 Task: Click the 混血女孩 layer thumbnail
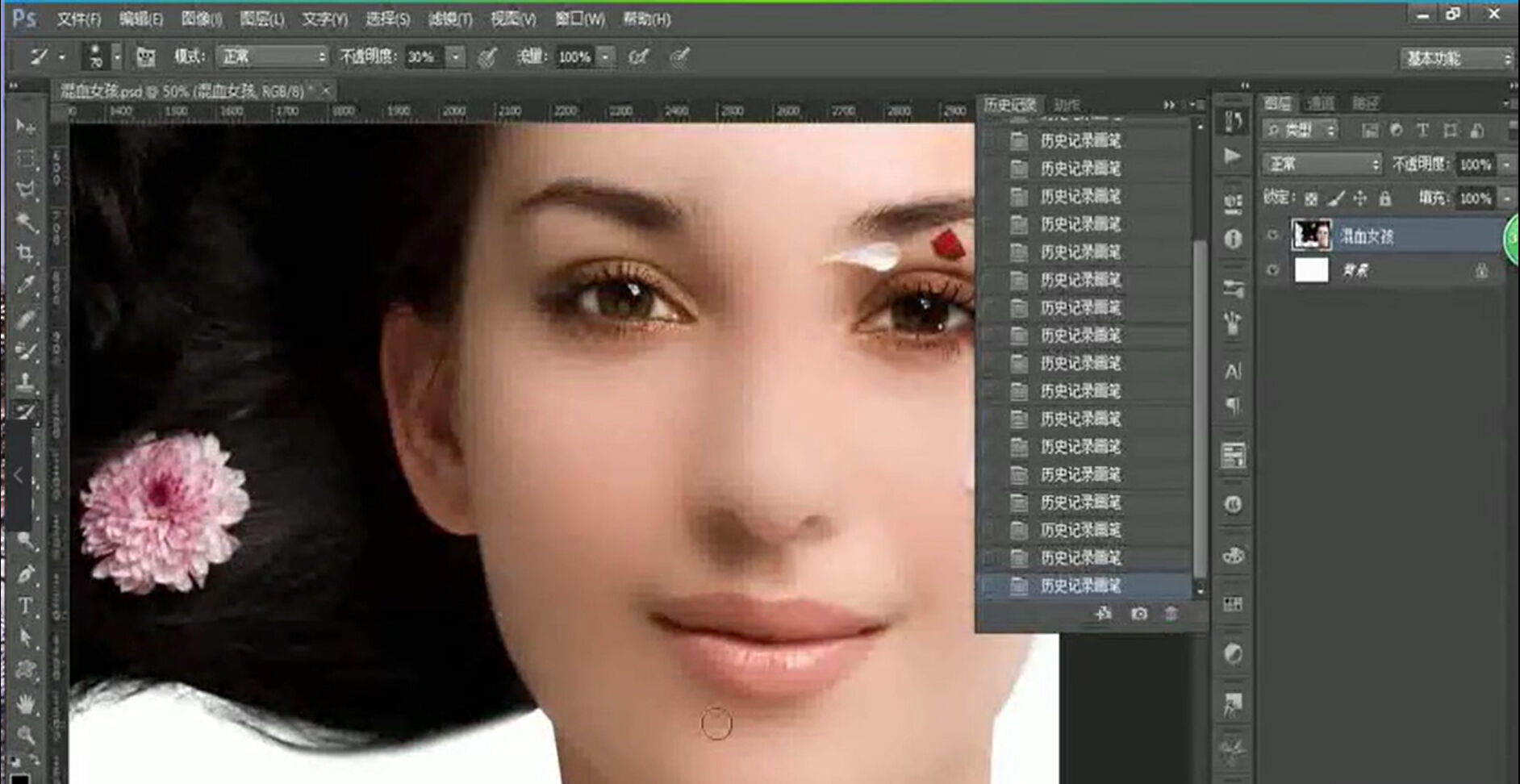point(1311,236)
